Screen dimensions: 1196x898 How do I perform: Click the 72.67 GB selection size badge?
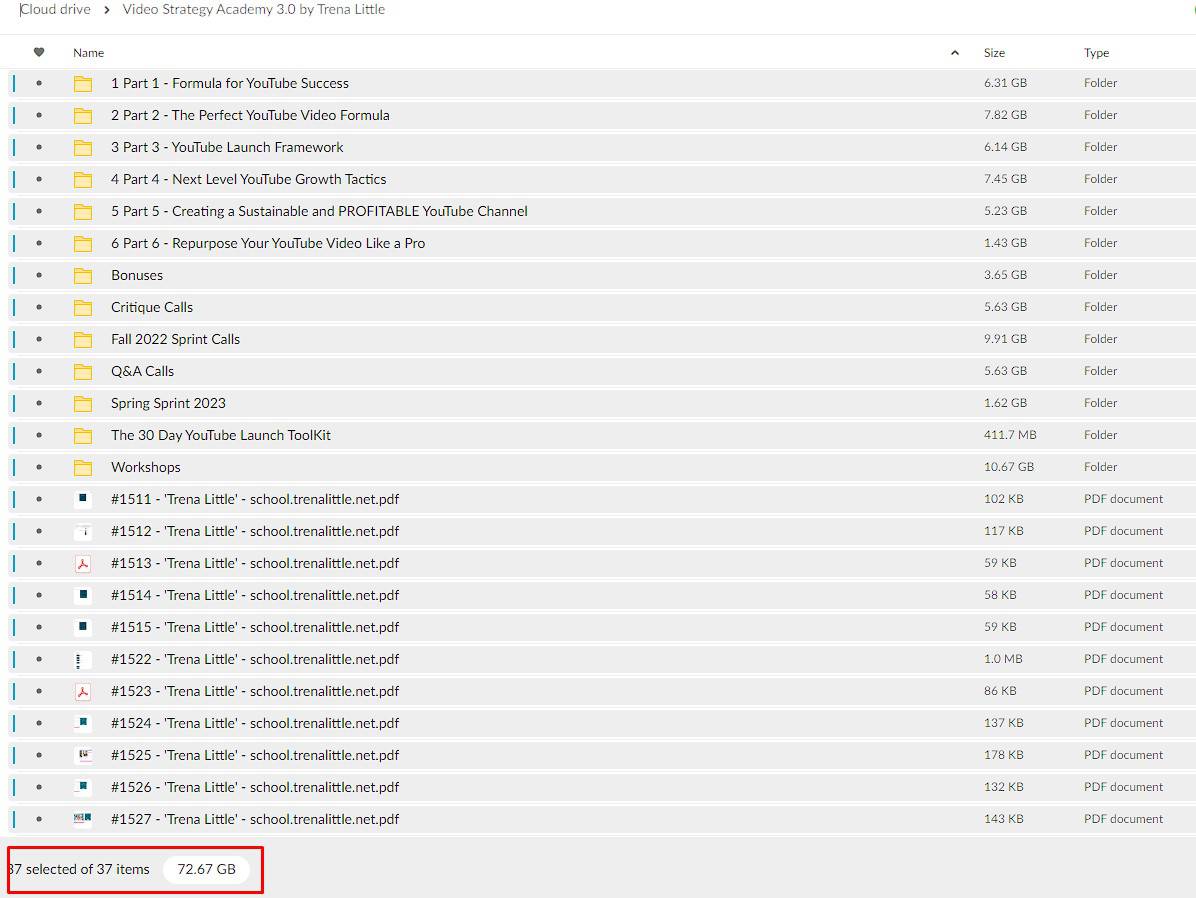tap(206, 869)
